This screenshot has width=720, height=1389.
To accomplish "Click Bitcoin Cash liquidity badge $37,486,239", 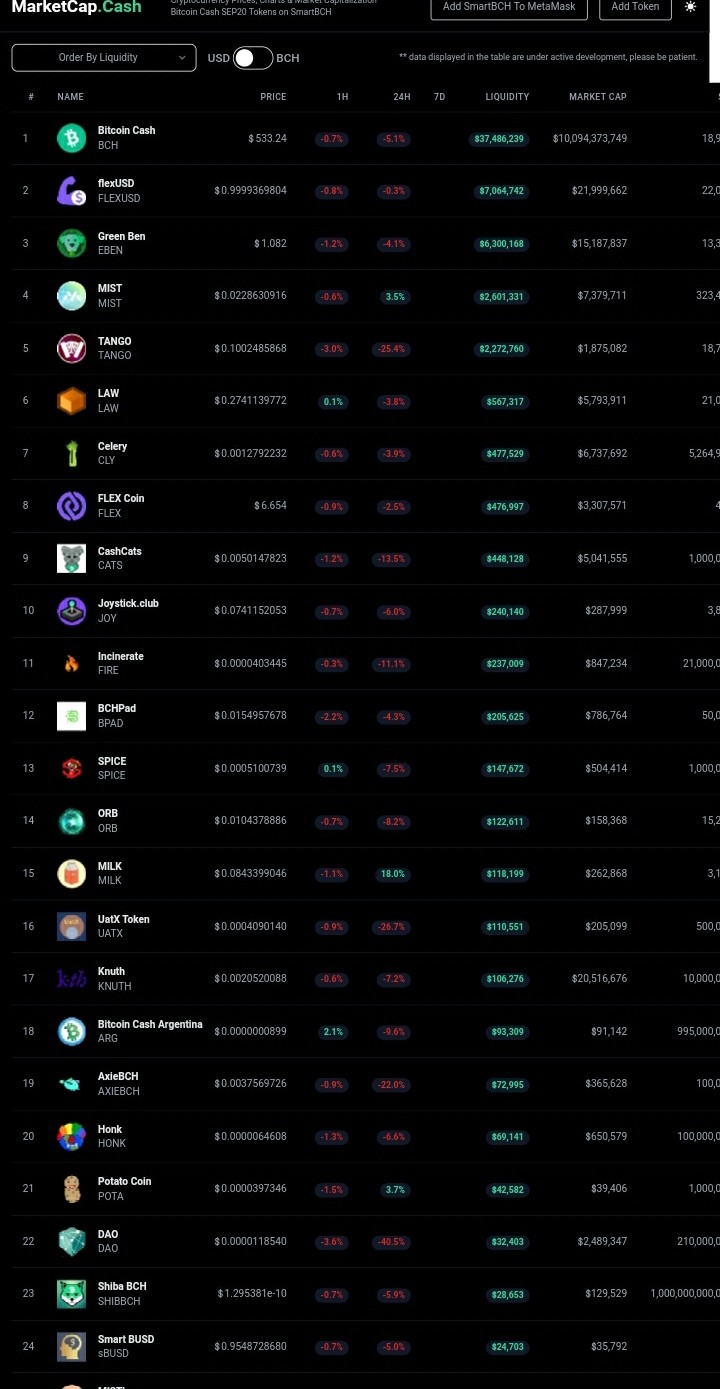I will 499,139.
